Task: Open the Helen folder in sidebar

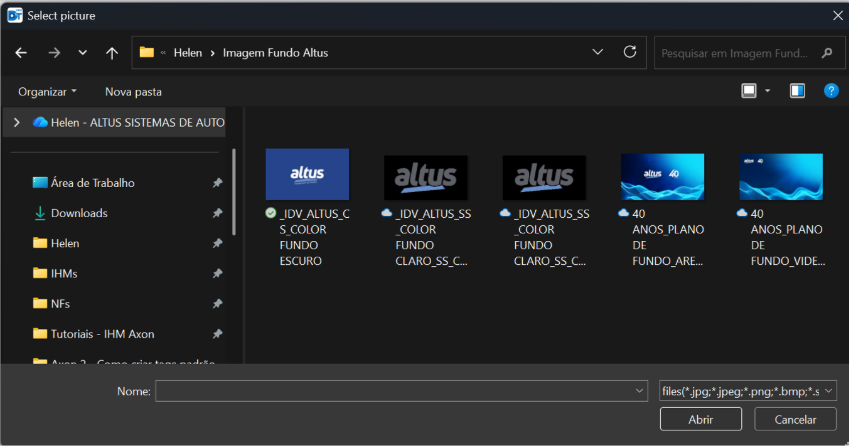Action: pyautogui.click(x=65, y=244)
